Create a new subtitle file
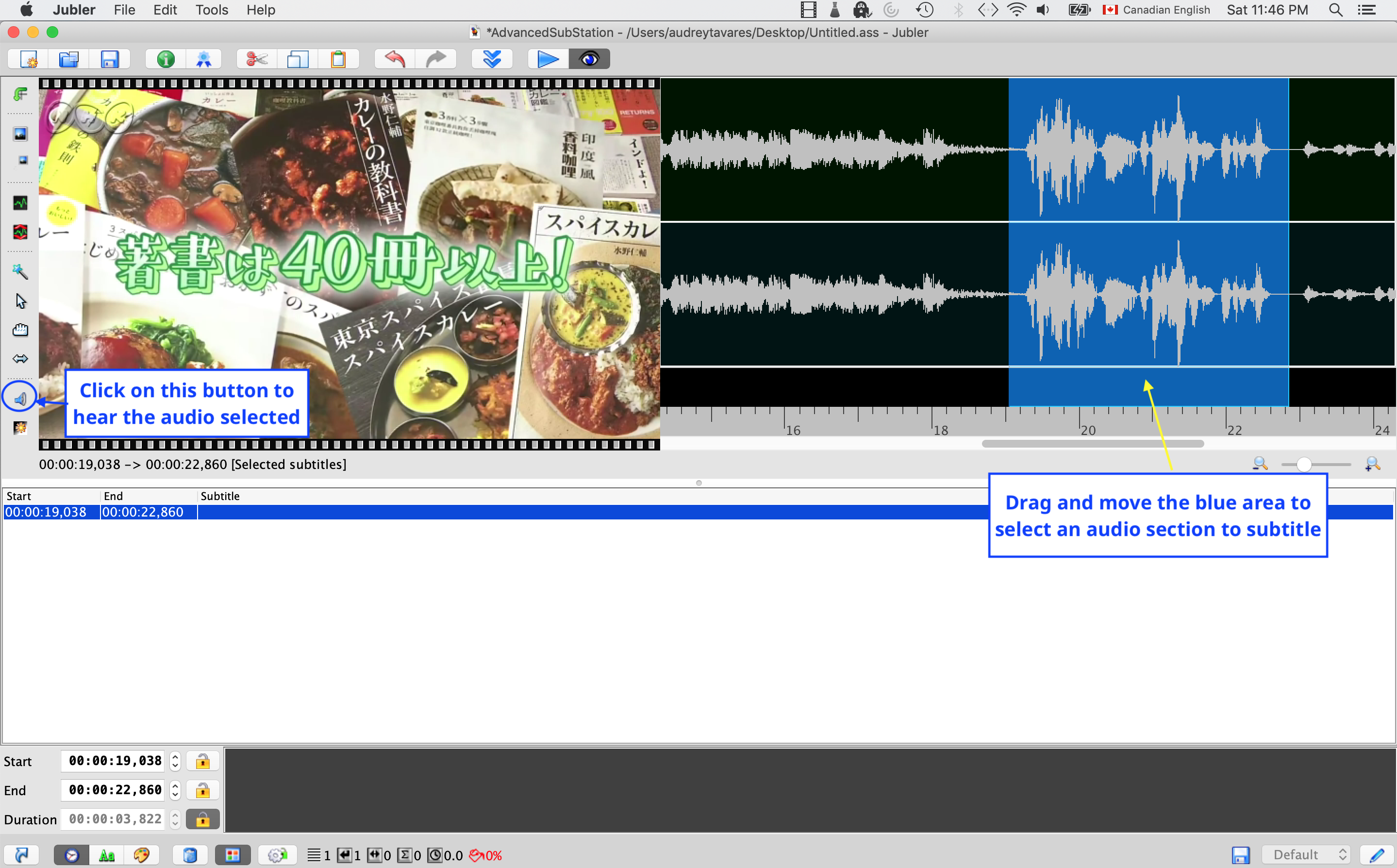 click(x=28, y=59)
